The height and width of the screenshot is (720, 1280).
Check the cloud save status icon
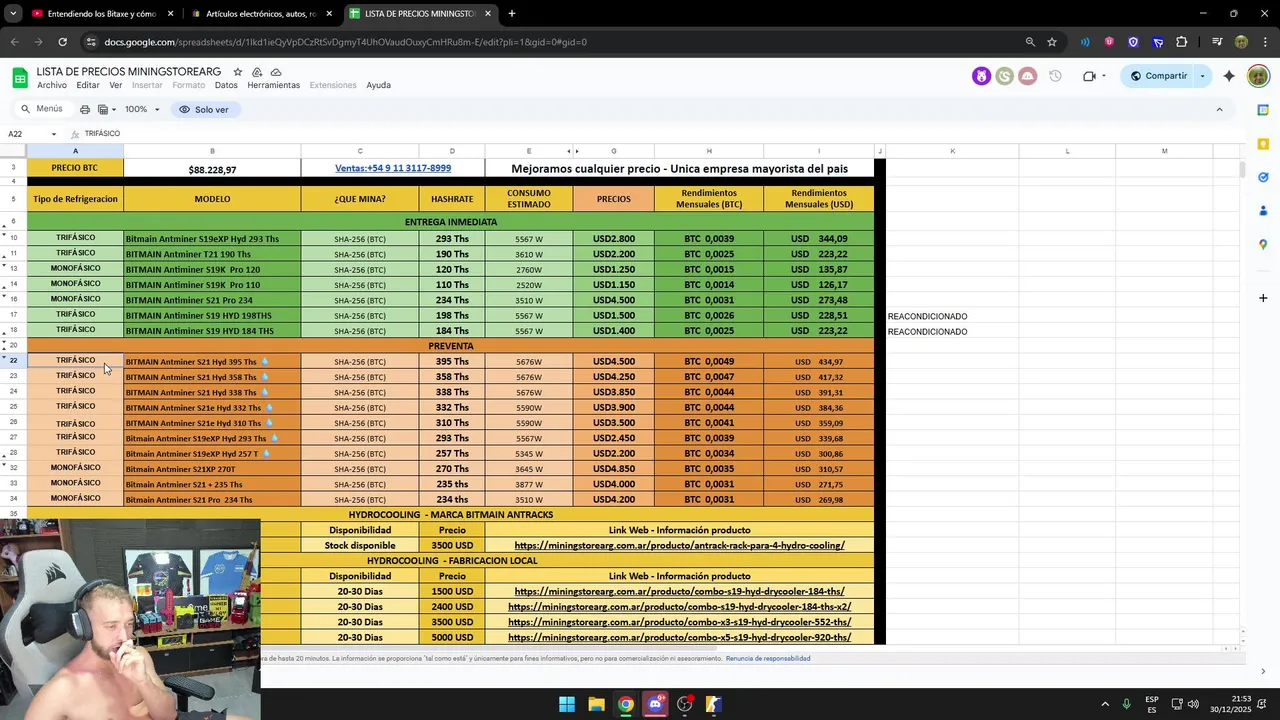coord(276,72)
